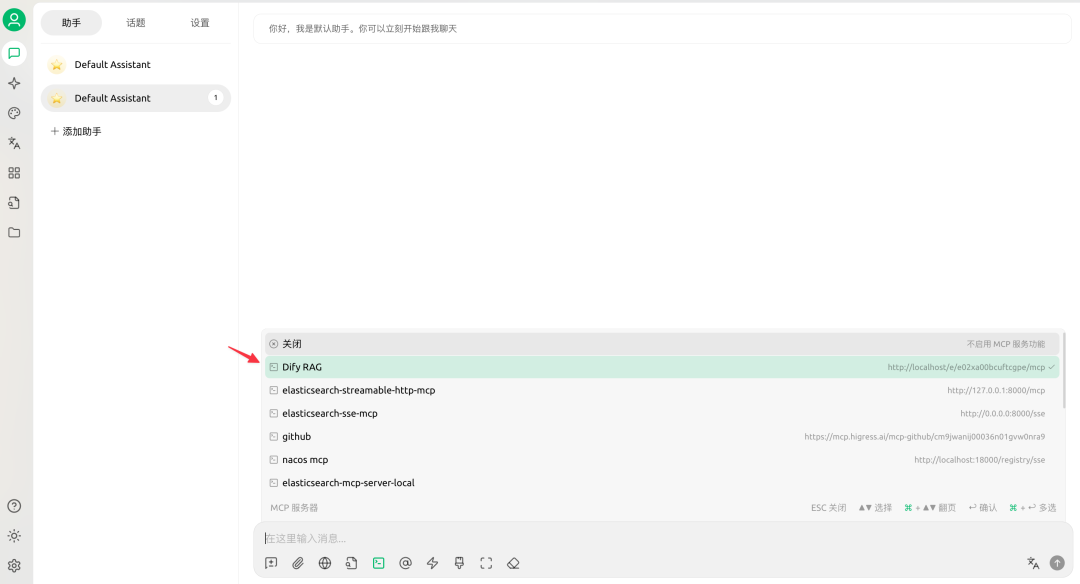This screenshot has height=584, width=1080.
Task: Click the expand input fullscreen icon
Action: (x=486, y=563)
